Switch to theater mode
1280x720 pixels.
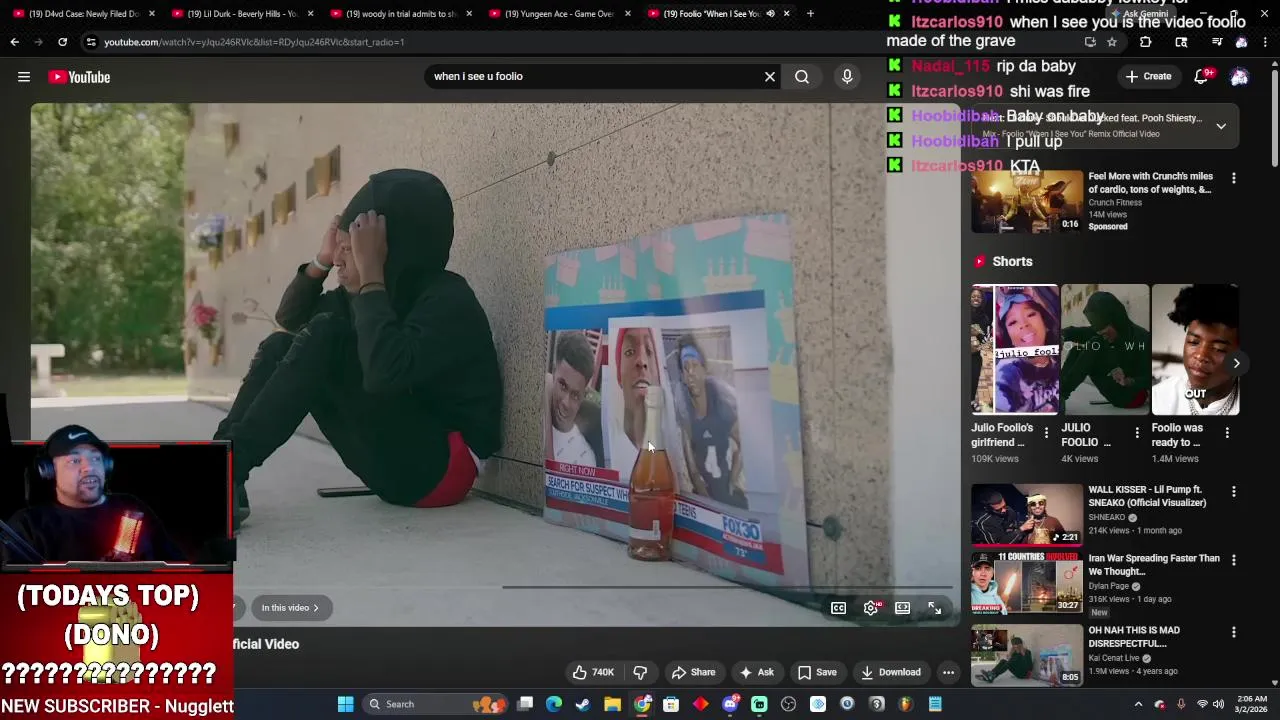click(902, 608)
